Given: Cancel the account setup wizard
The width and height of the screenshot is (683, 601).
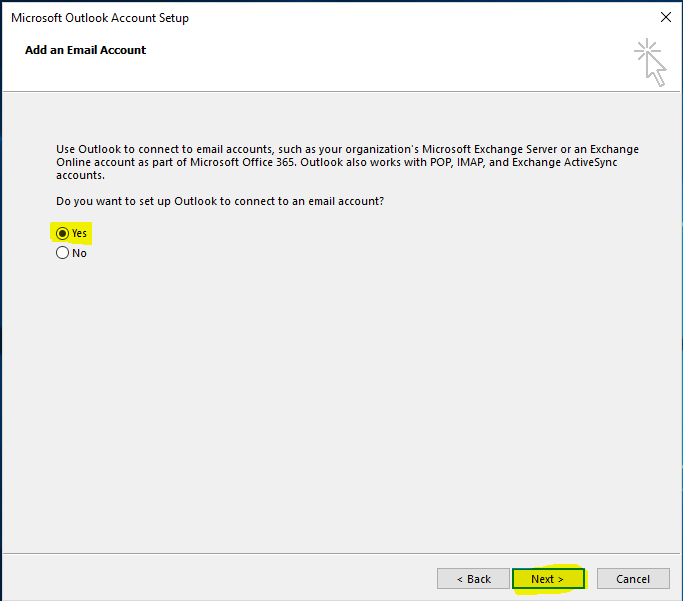Looking at the screenshot, I should click(633, 579).
